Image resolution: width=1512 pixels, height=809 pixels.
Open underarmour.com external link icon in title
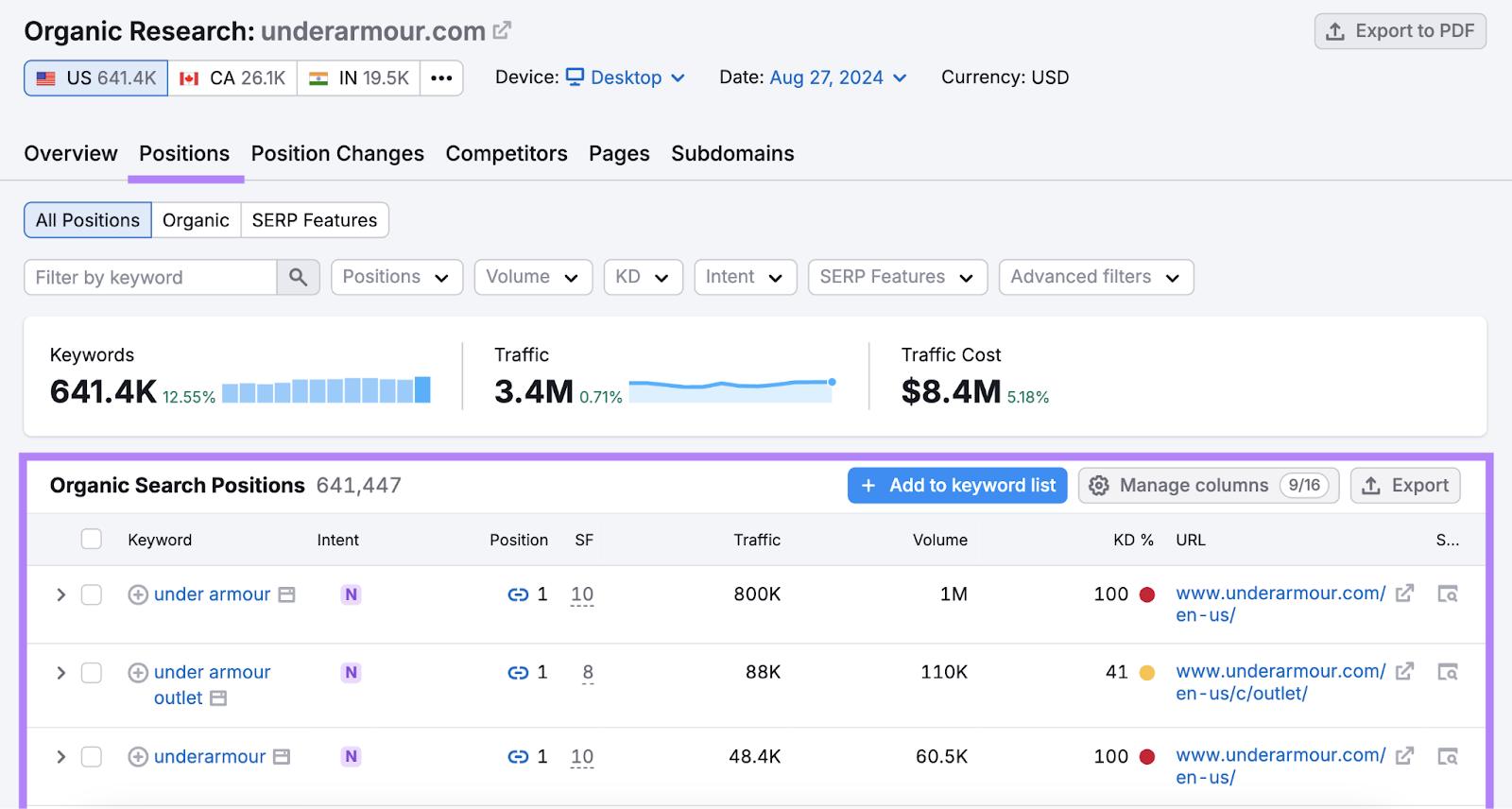click(x=502, y=31)
